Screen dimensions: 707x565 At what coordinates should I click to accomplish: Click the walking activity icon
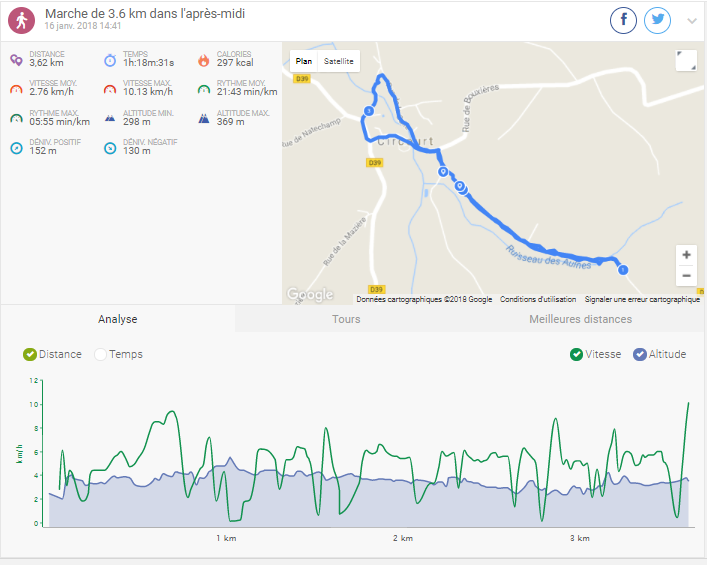click(22, 20)
